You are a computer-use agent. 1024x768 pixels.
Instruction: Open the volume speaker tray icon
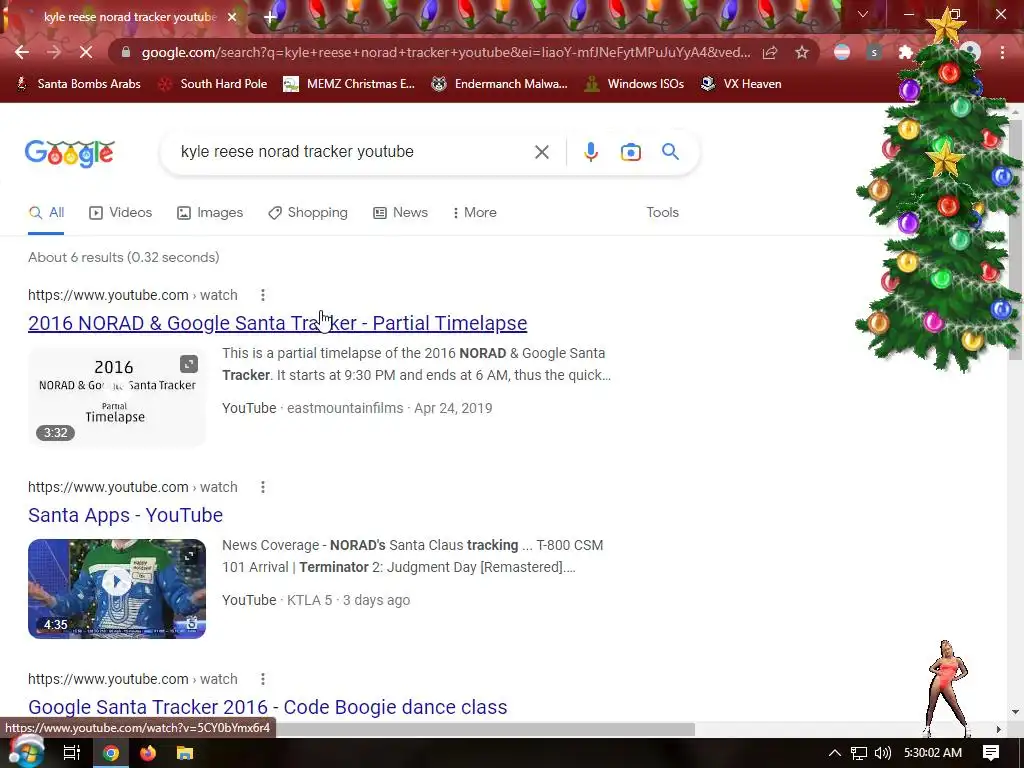point(883,753)
